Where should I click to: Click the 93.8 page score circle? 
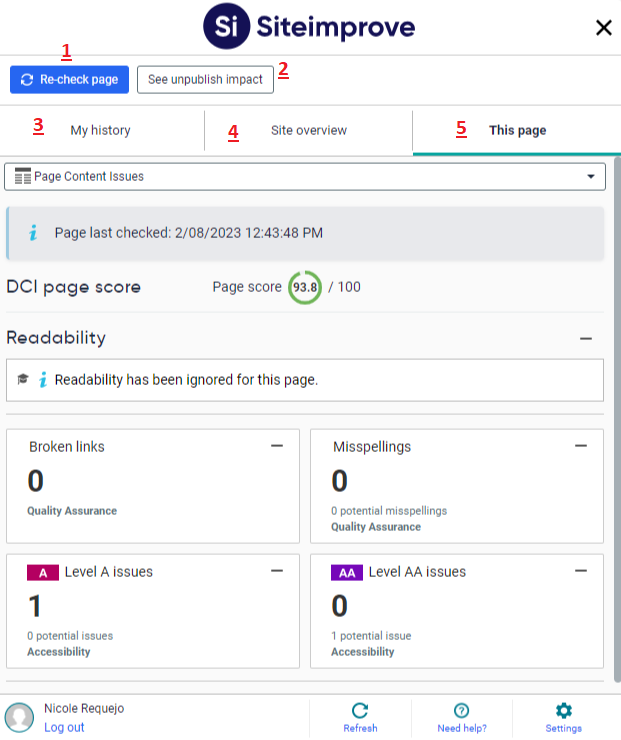(305, 287)
